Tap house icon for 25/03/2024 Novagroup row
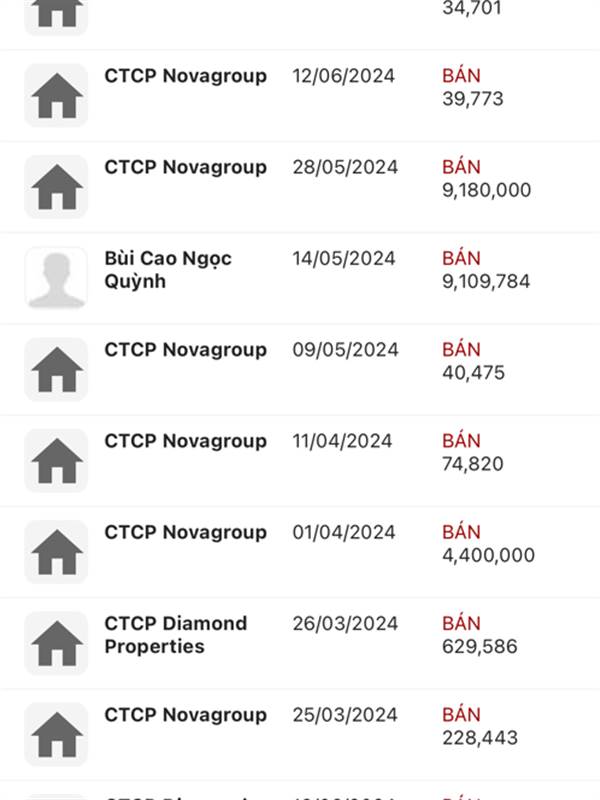 point(56,735)
